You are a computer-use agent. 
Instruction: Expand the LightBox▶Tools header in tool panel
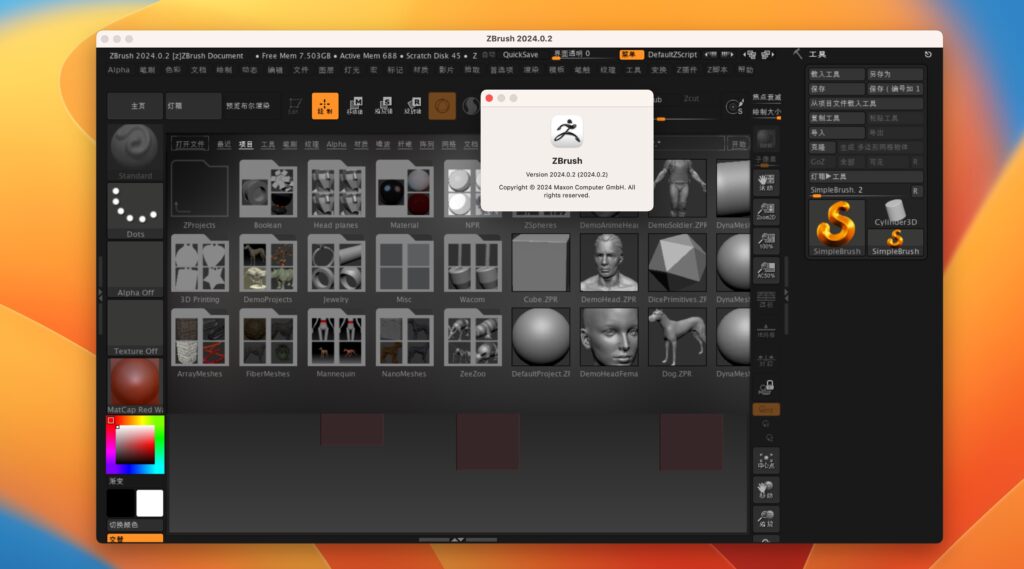click(x=866, y=176)
